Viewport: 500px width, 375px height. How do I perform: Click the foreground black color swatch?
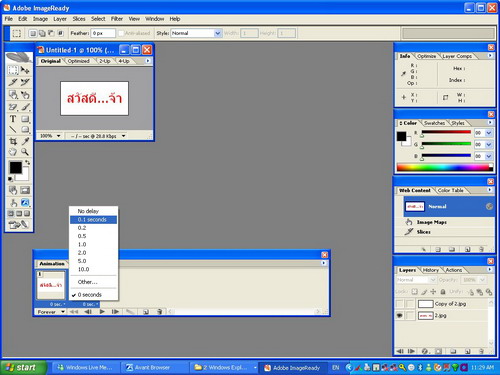pyautogui.click(x=15, y=167)
